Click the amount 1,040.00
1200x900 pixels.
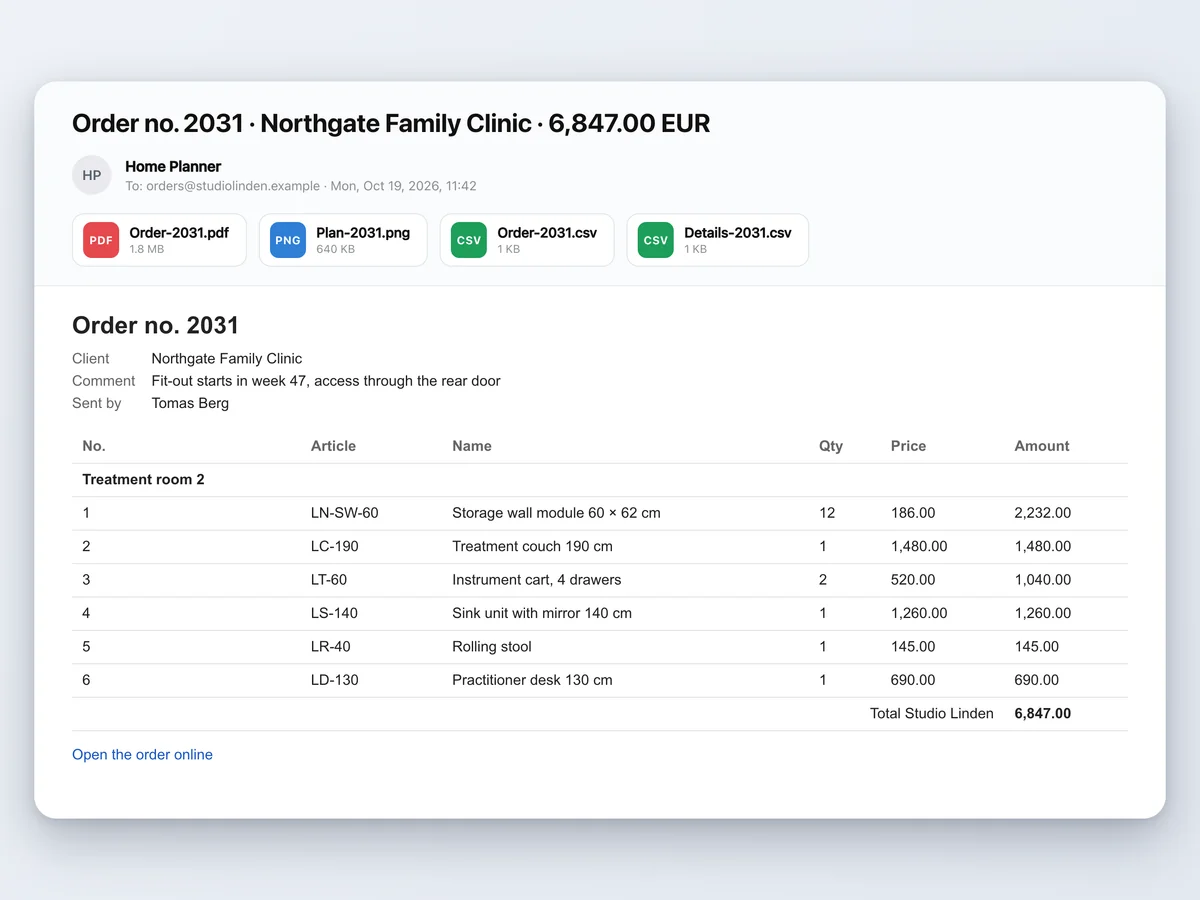click(x=1042, y=580)
